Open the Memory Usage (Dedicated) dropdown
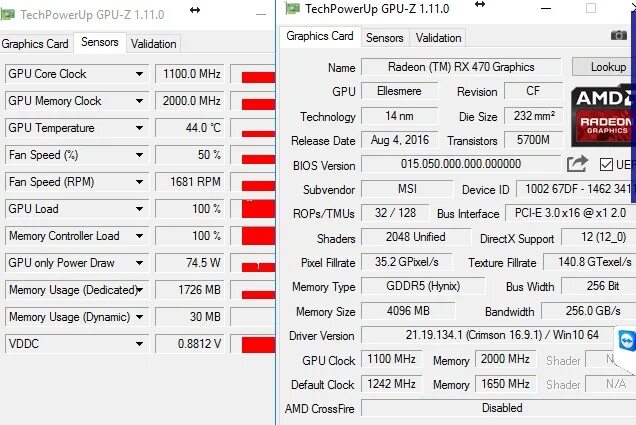 pos(140,290)
